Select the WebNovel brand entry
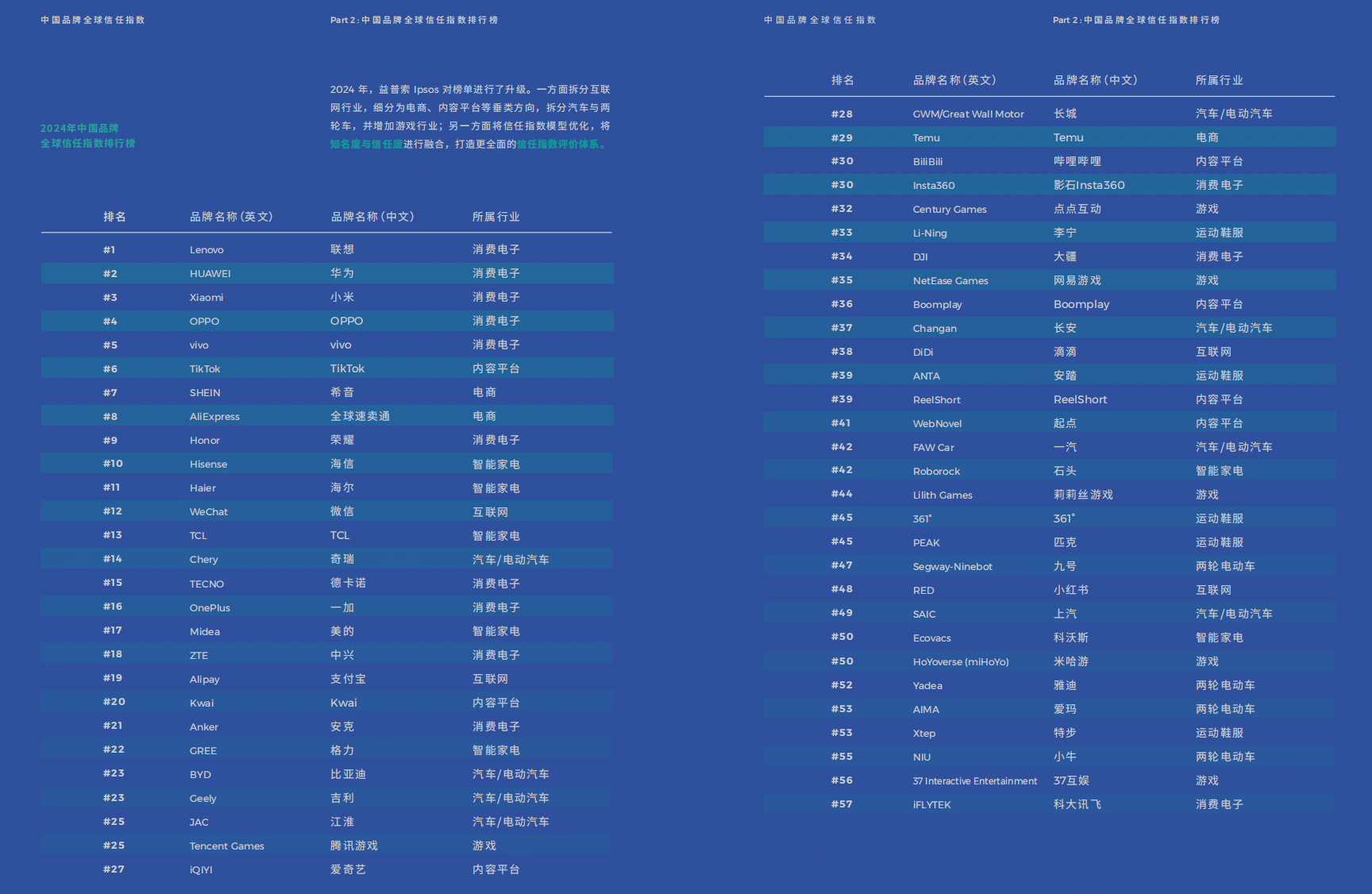 click(x=938, y=424)
